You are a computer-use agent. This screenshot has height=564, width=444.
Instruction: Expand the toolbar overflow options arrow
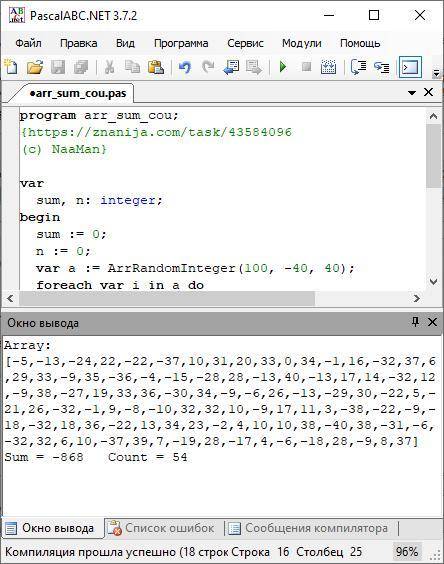pyautogui.click(x=436, y=73)
